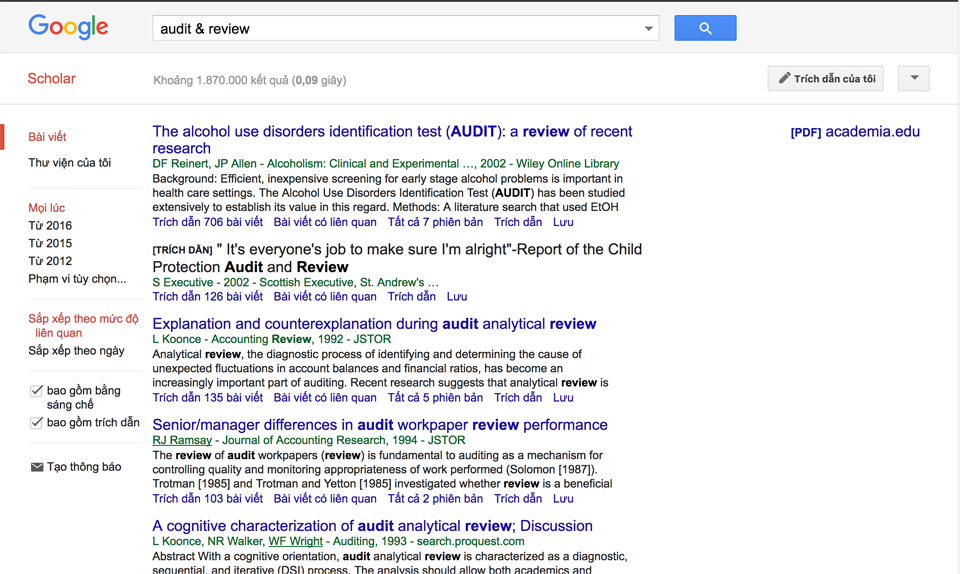Click 'Trích dẫn' cite link after 'Tất cả 2 phiên bản'

coord(518,499)
